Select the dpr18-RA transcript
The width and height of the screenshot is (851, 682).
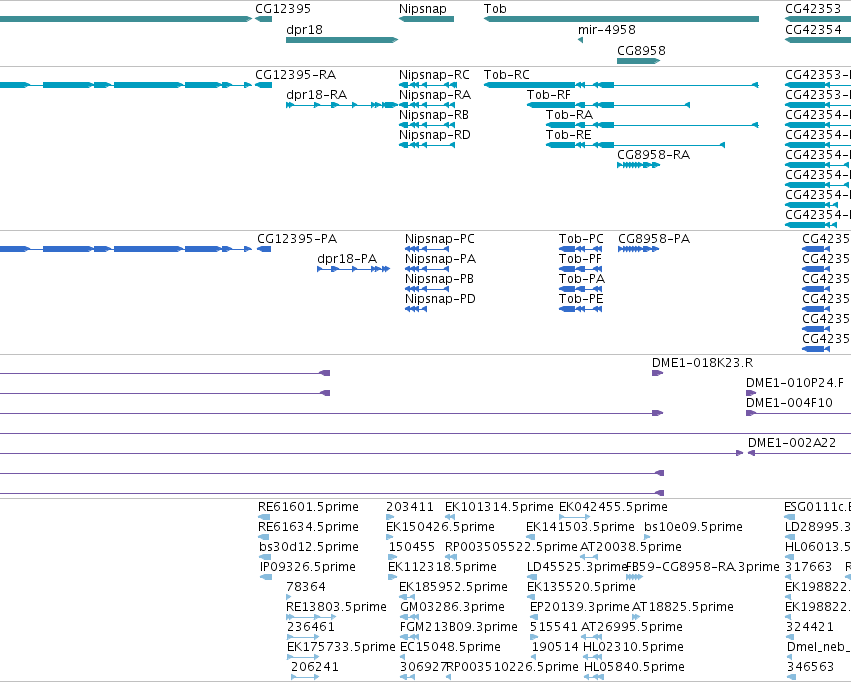click(x=342, y=105)
